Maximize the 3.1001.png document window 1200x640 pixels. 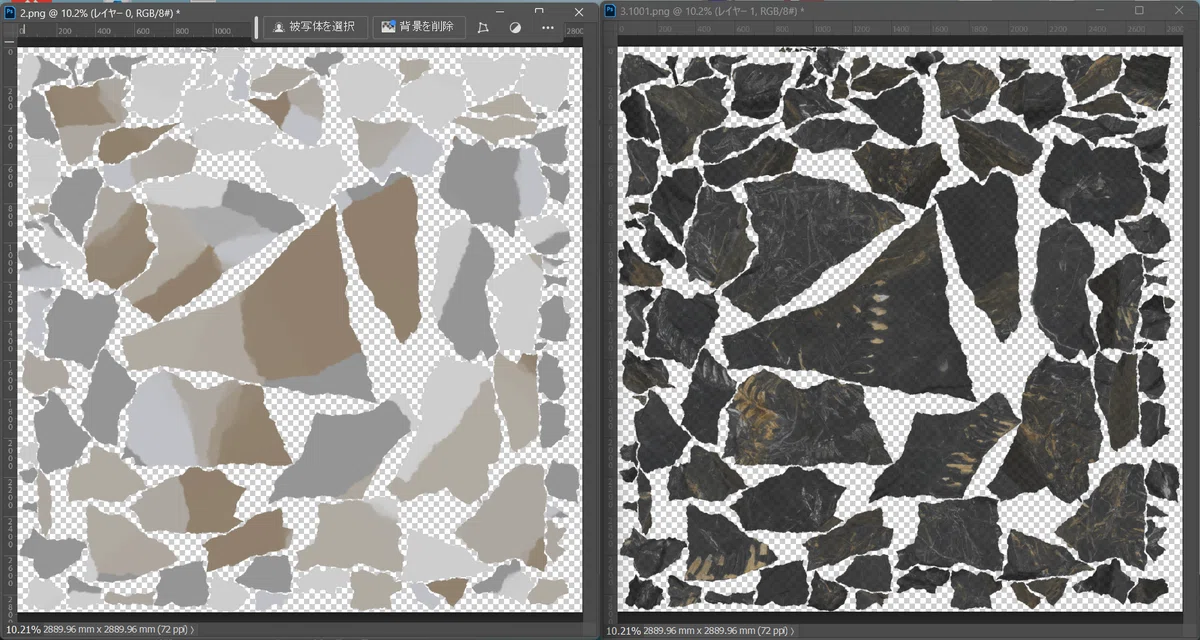[x=1139, y=9]
